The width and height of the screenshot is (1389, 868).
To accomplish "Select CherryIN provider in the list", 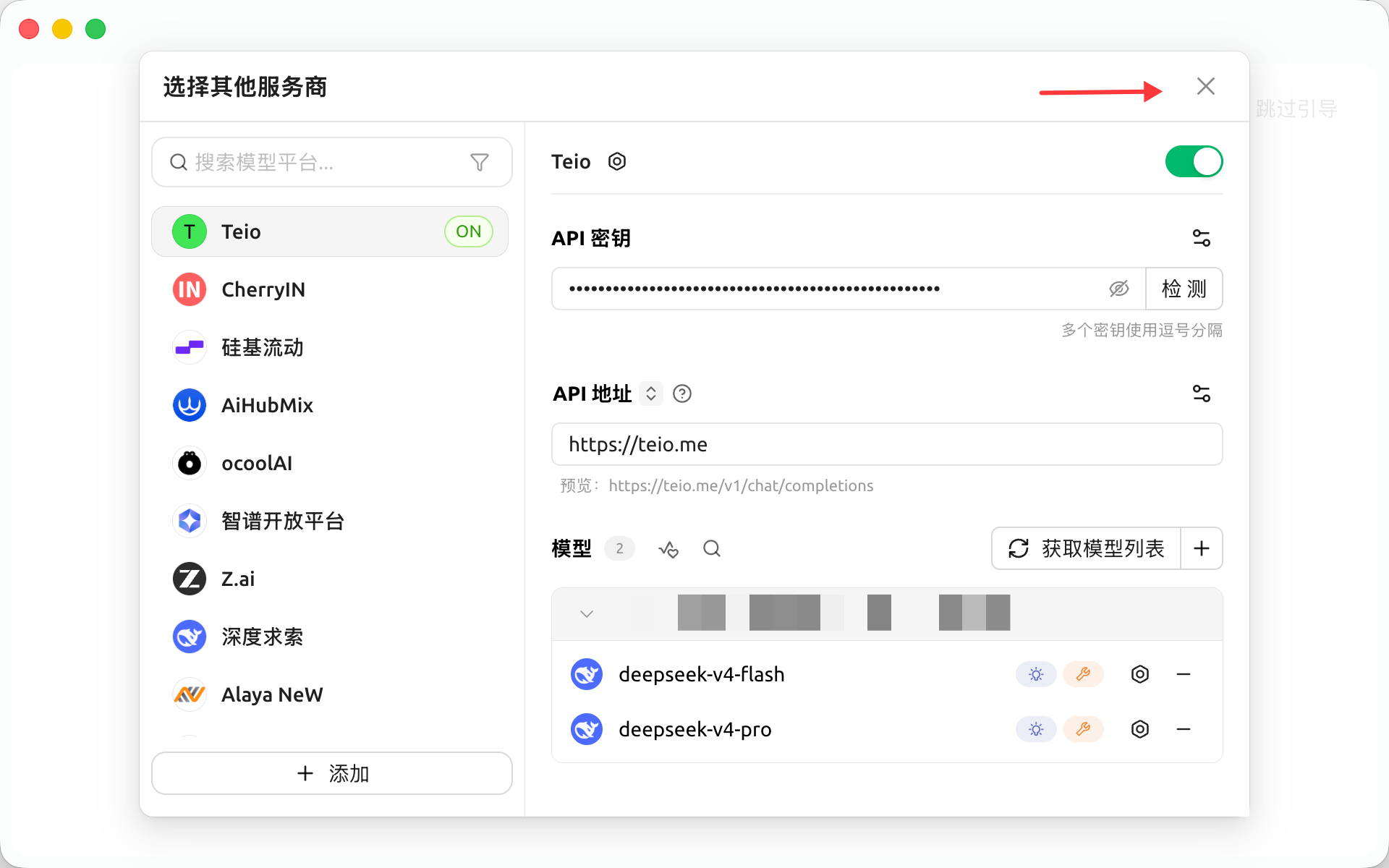I will (330, 289).
